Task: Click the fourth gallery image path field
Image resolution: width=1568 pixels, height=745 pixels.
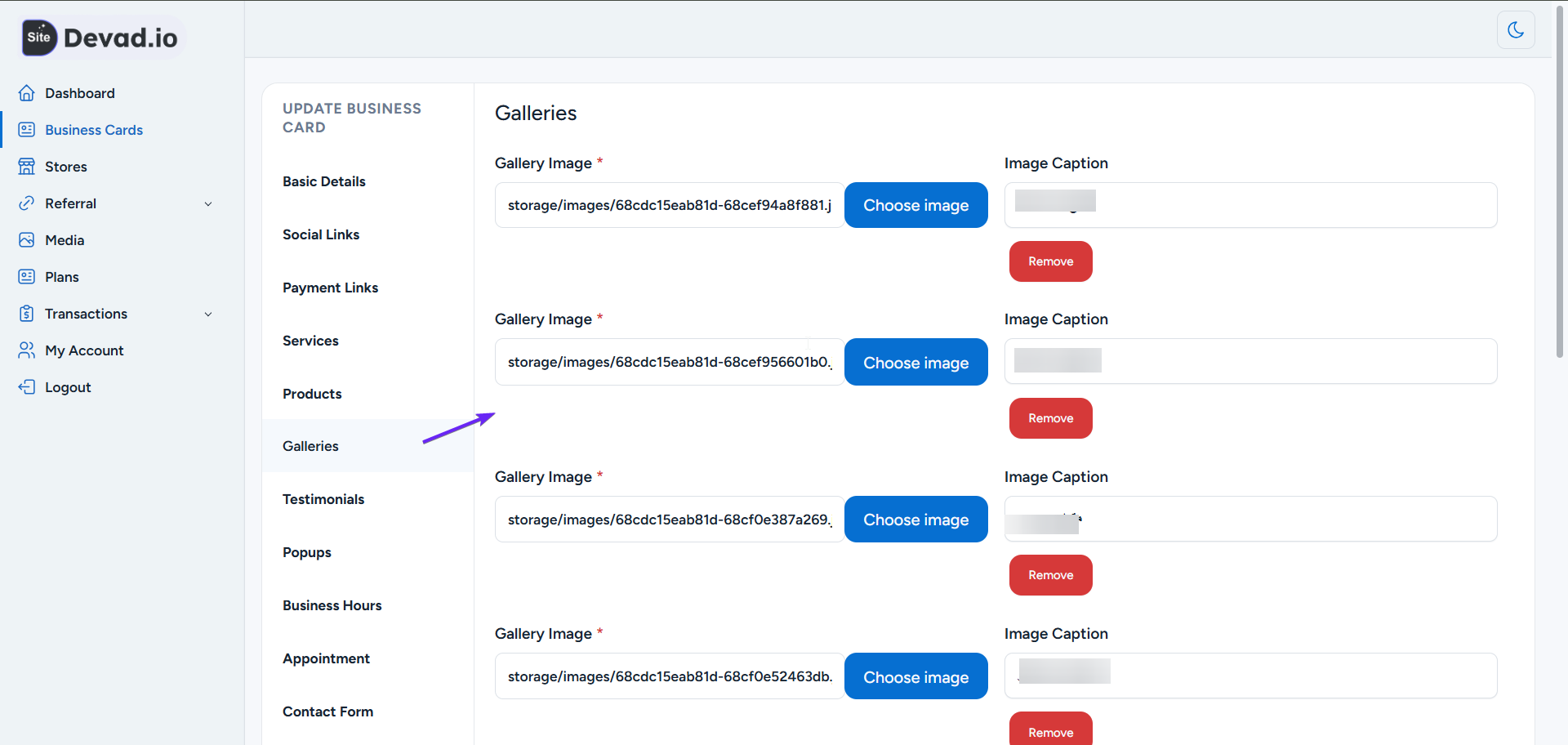Action: [669, 676]
